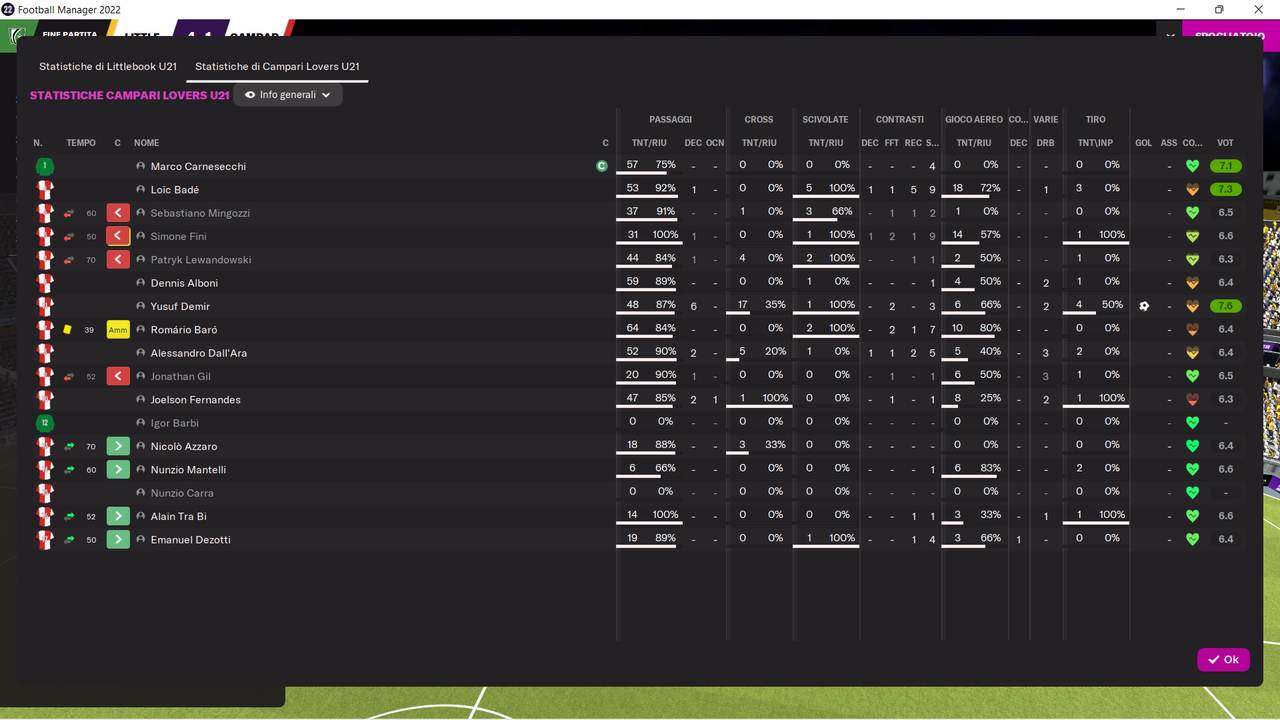
Task: Sort by the DRB column header
Action: pos(1045,143)
